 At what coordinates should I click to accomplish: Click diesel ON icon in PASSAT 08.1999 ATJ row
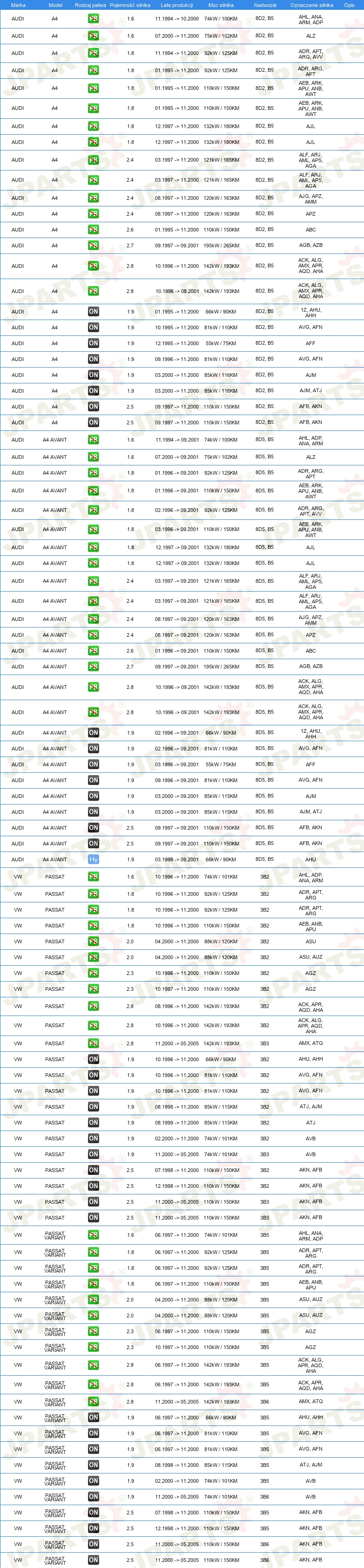[x=93, y=1123]
